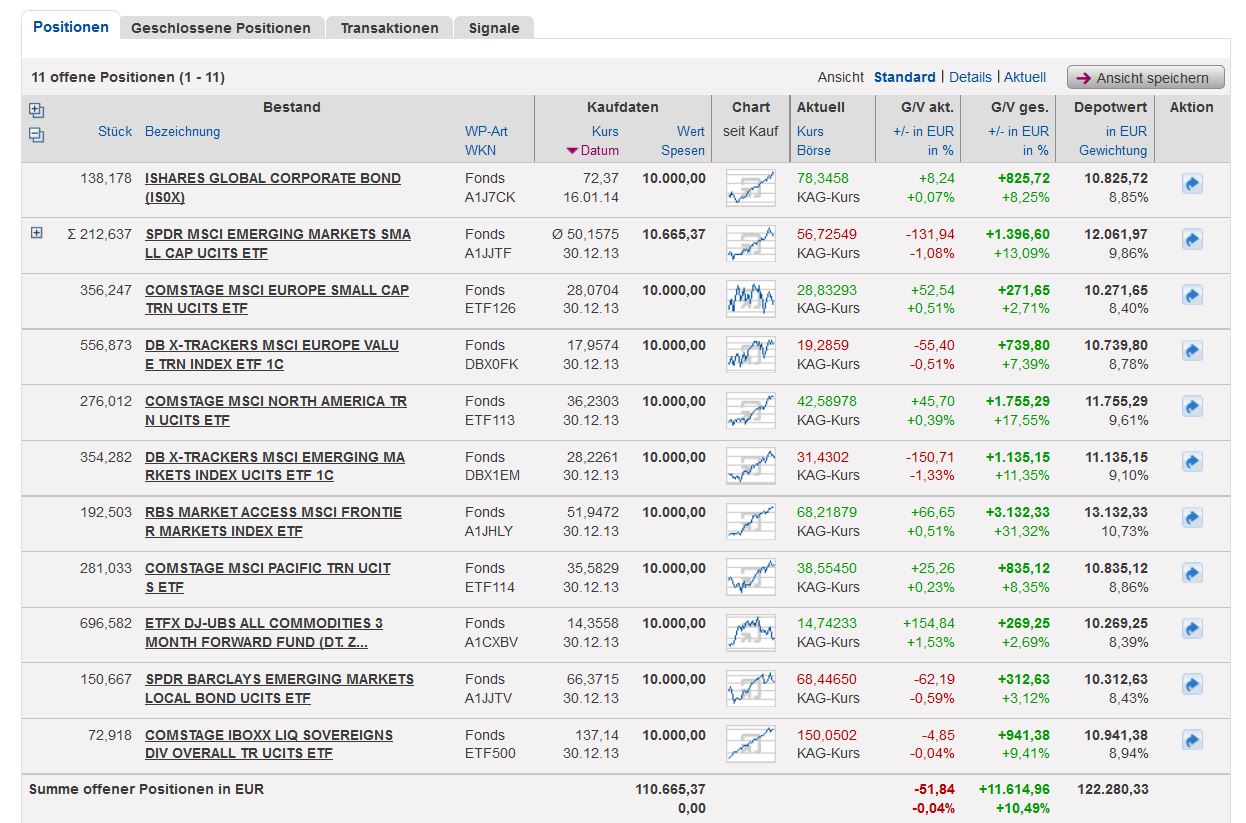Select the Signale tab
This screenshot has height=823, width=1246.
point(494,28)
